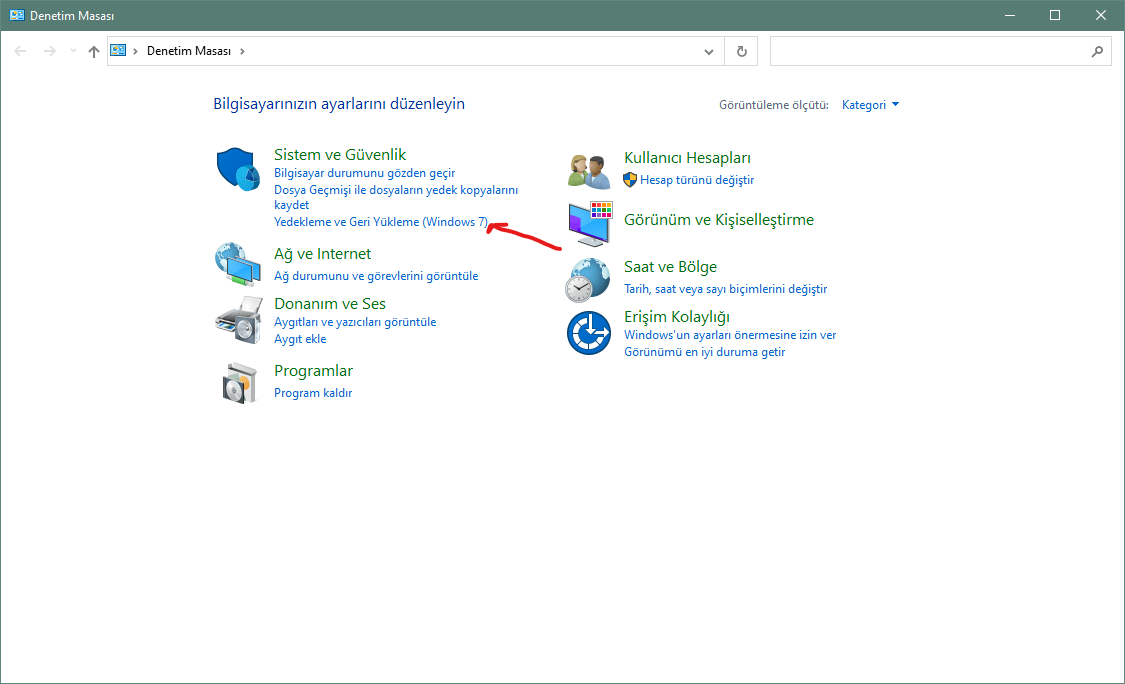
Task: Open Görünüm ve Kişiselleştirme category
Action: coord(719,220)
